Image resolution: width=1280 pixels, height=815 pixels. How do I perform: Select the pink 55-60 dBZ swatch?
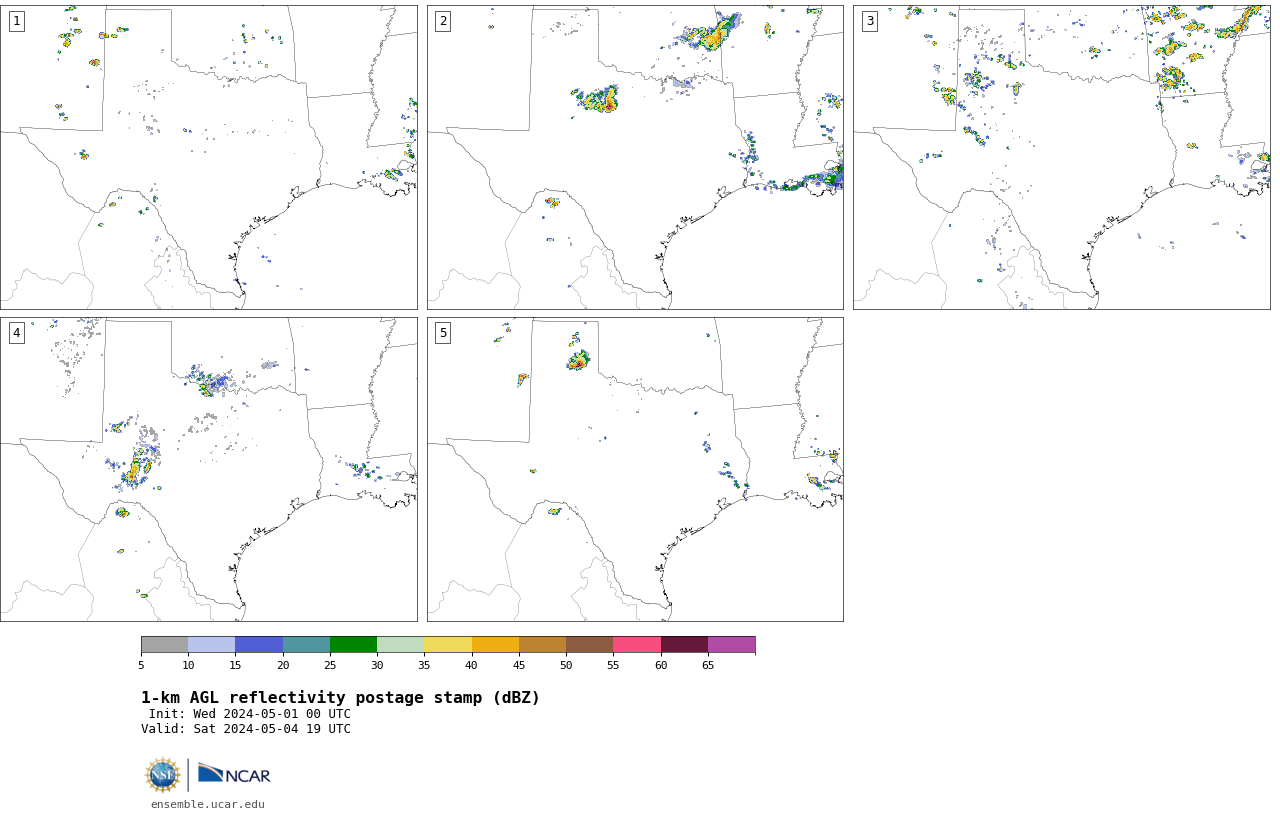coord(637,644)
